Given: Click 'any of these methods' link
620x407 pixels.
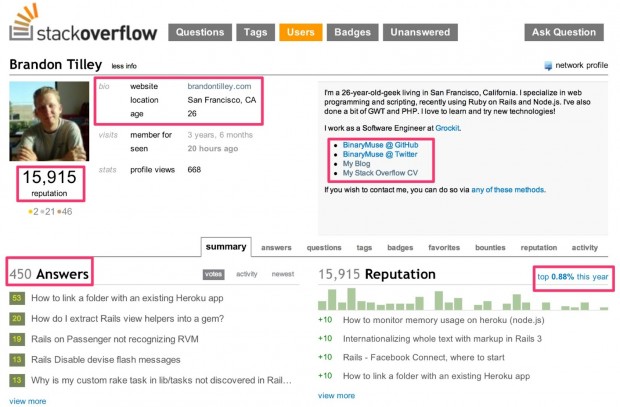Looking at the screenshot, I should tap(508, 190).
